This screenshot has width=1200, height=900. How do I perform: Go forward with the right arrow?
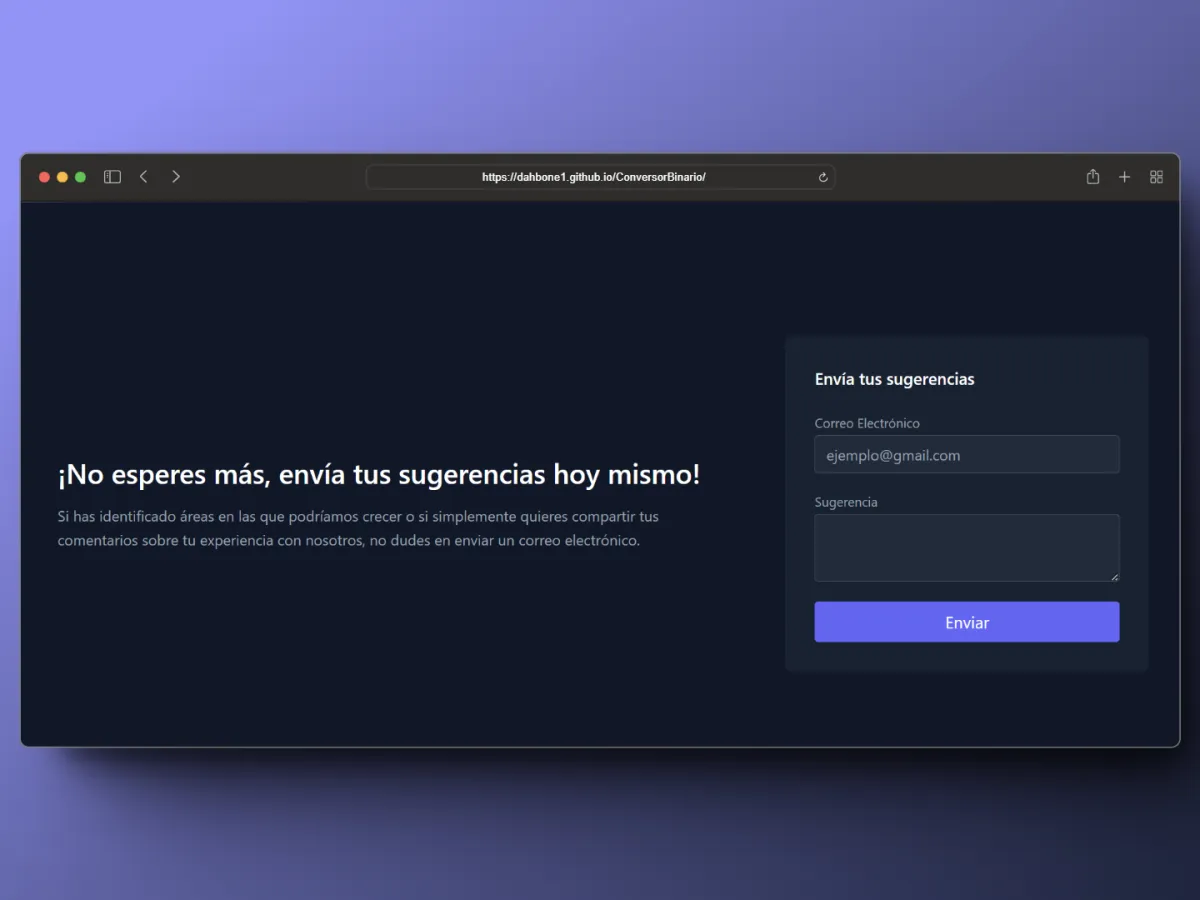176,177
